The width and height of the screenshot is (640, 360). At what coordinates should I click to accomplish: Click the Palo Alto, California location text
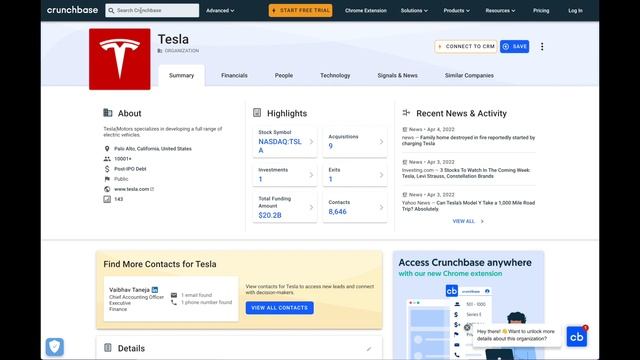[x=153, y=149]
